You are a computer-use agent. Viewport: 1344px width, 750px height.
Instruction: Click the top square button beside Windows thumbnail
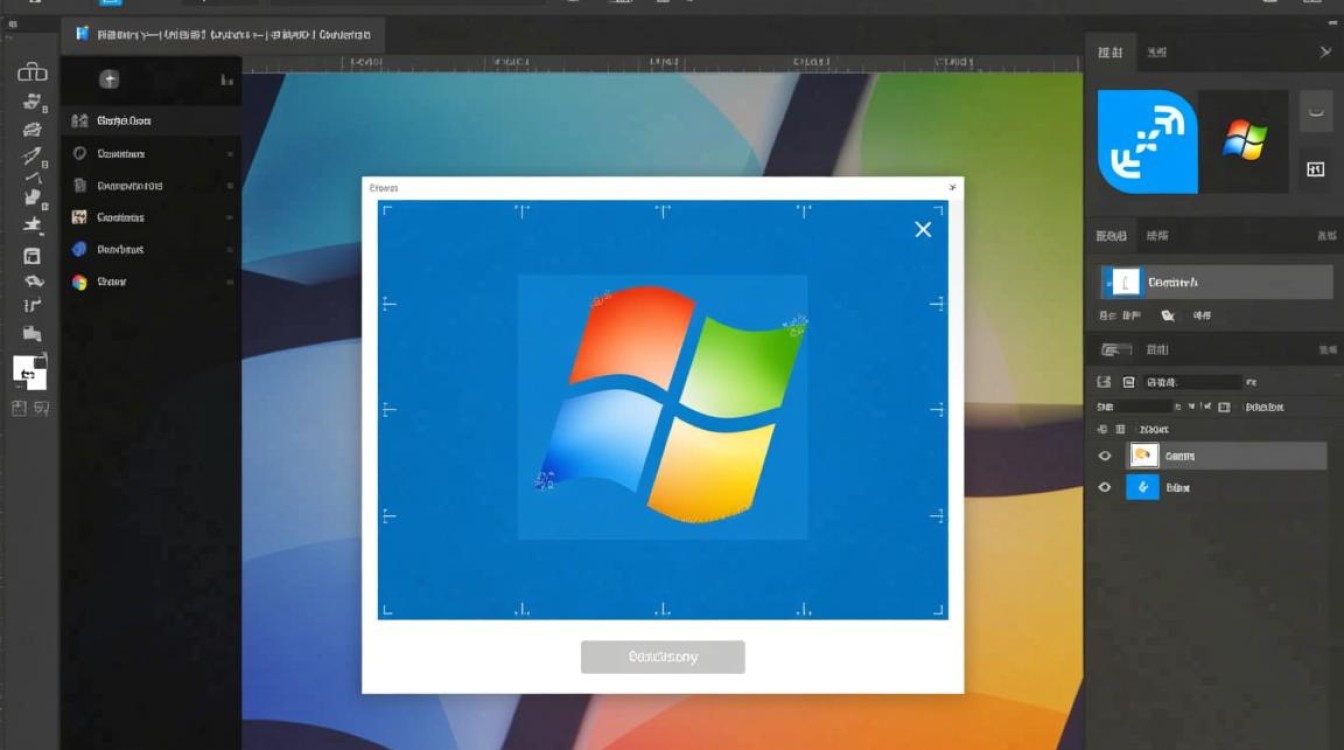pyautogui.click(x=1315, y=111)
